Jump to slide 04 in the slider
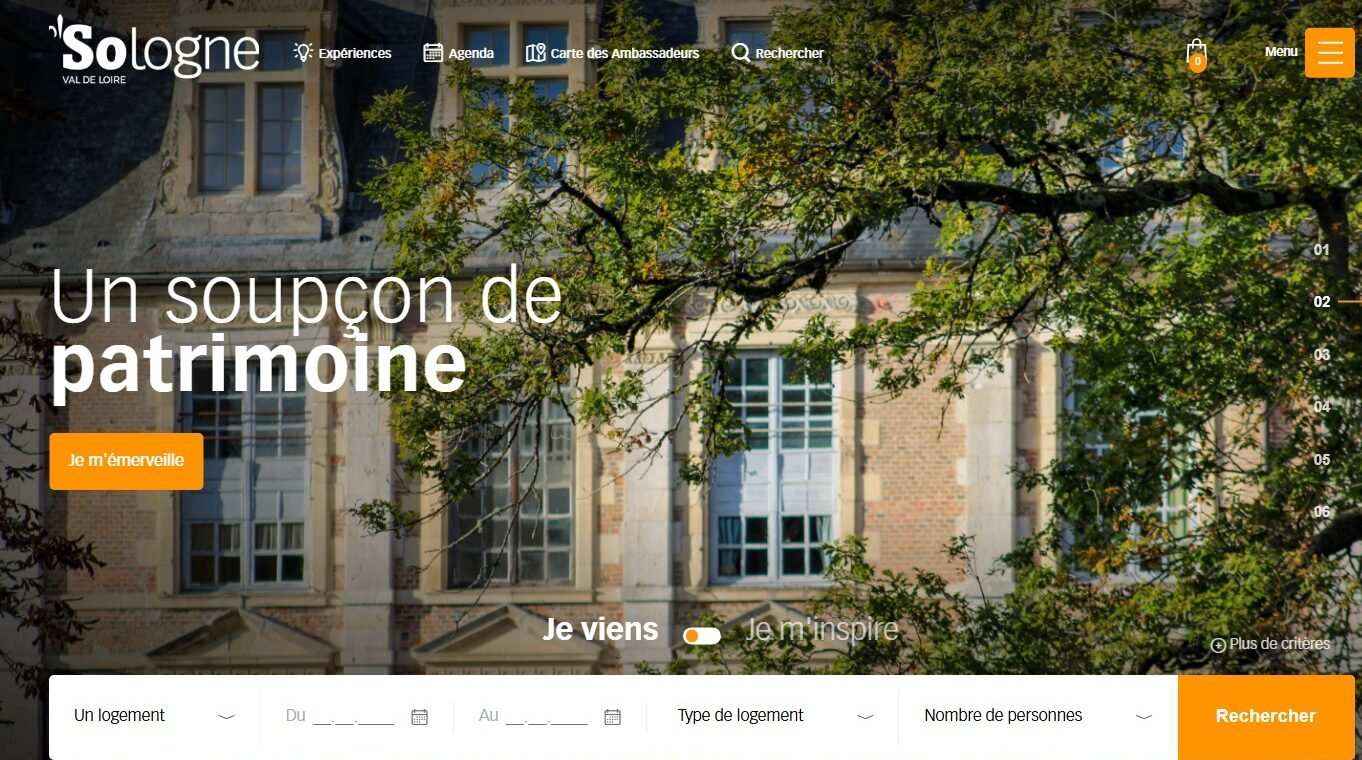This screenshot has width=1362, height=760. (1322, 407)
